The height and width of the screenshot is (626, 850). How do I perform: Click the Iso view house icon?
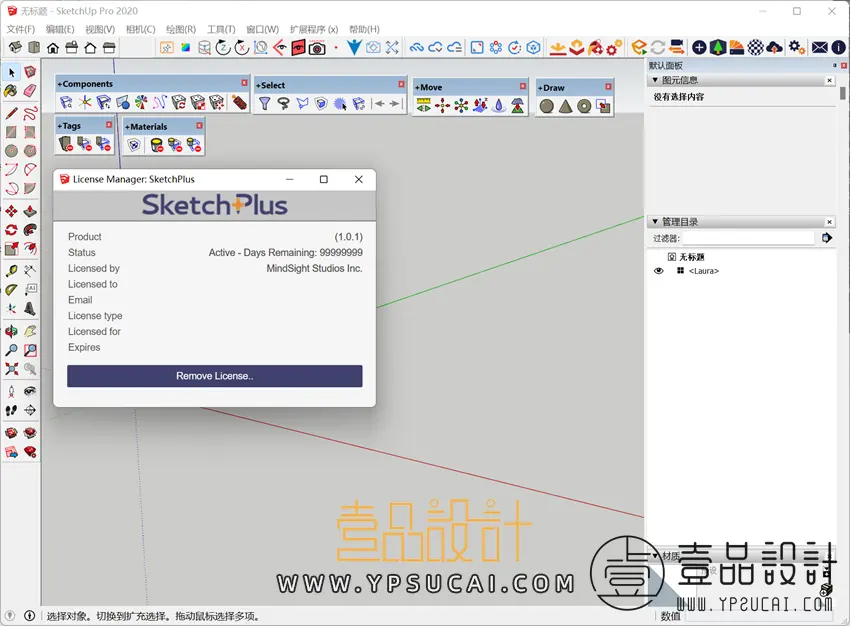pos(16,48)
